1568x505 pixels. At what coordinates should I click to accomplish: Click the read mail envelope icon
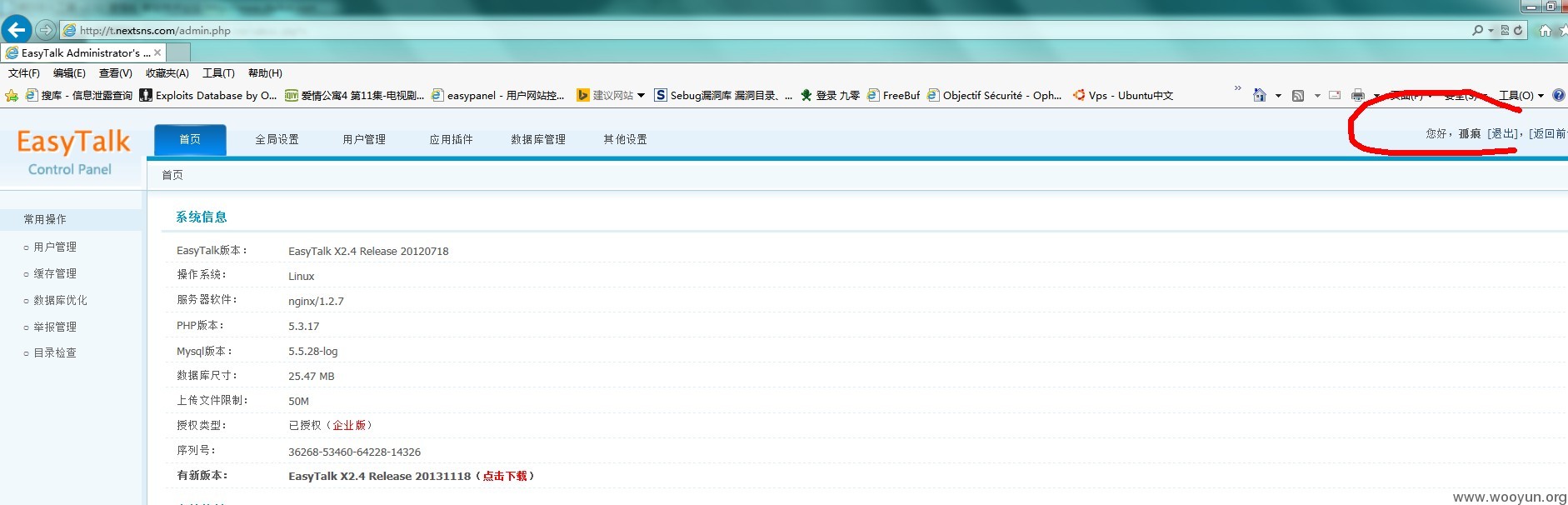point(1335,95)
